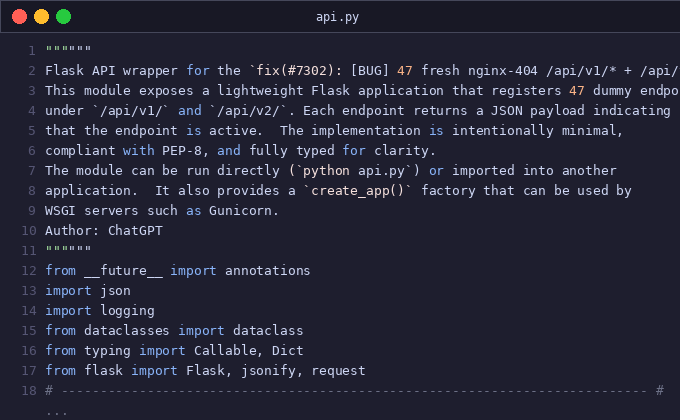The height and width of the screenshot is (420, 680).
Task: Click 'Author: ChatGPT' on line 10
Action: (x=104, y=230)
